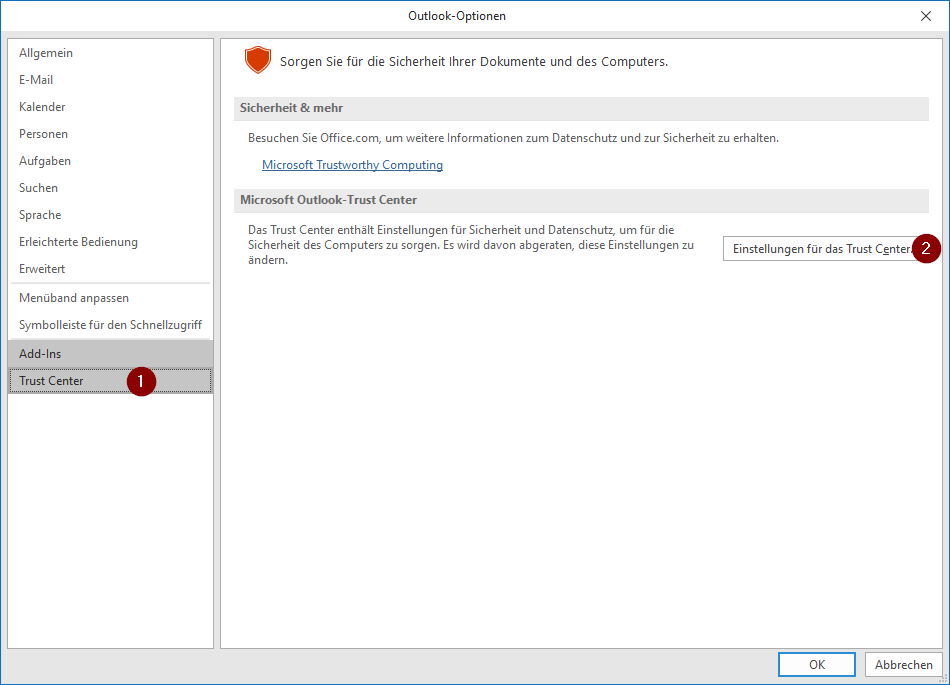This screenshot has width=950, height=685.
Task: Open the Personen category
Action: pos(43,134)
